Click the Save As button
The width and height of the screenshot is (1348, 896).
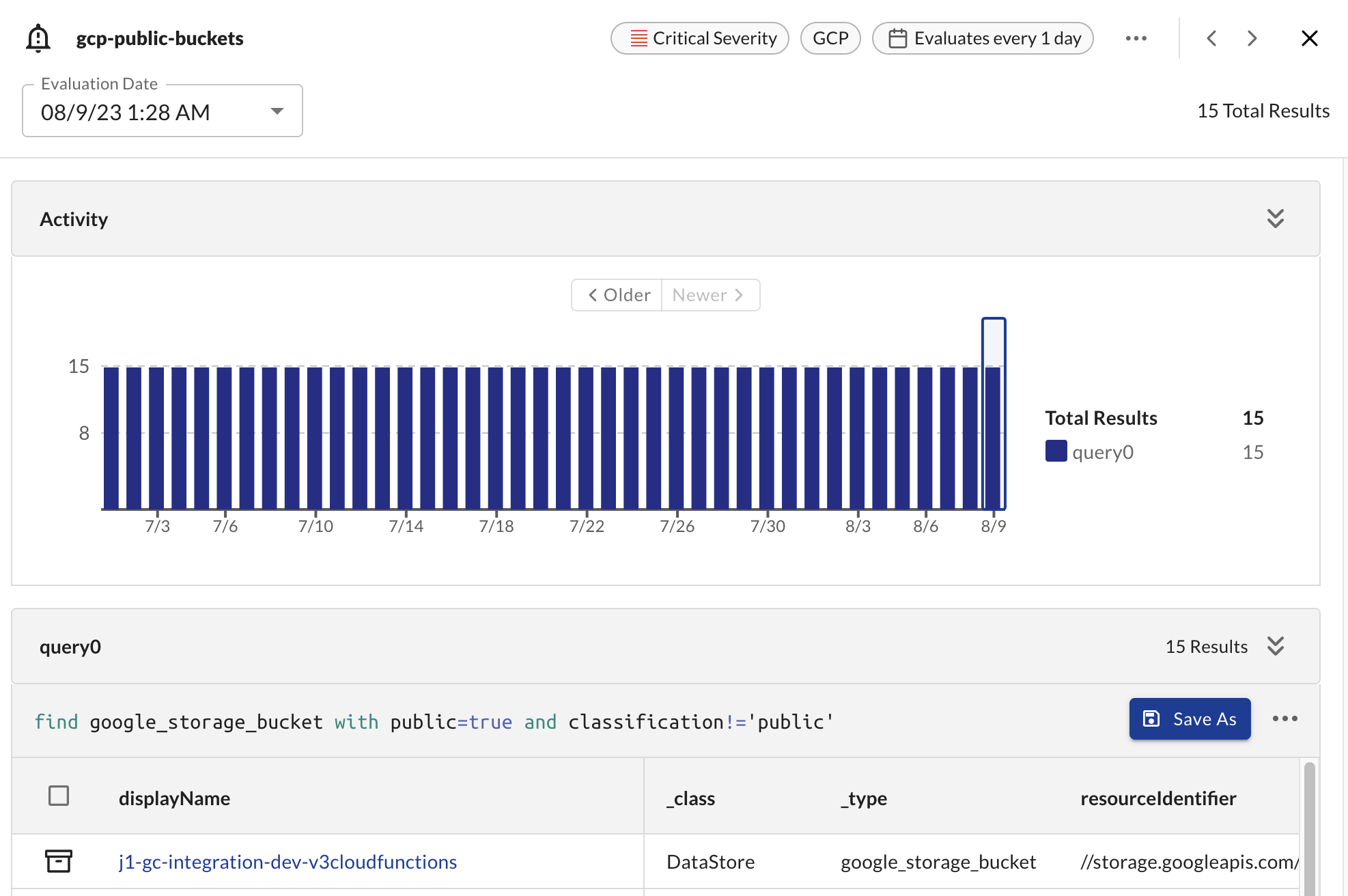tap(1190, 718)
